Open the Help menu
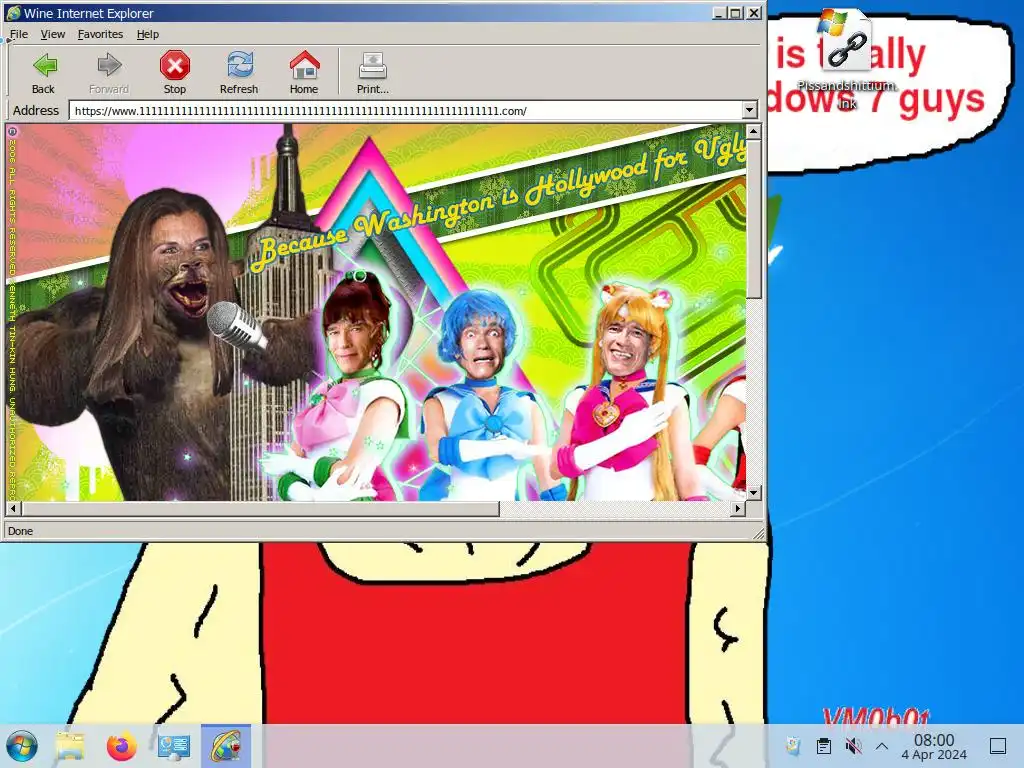This screenshot has height=768, width=1024. pos(148,34)
